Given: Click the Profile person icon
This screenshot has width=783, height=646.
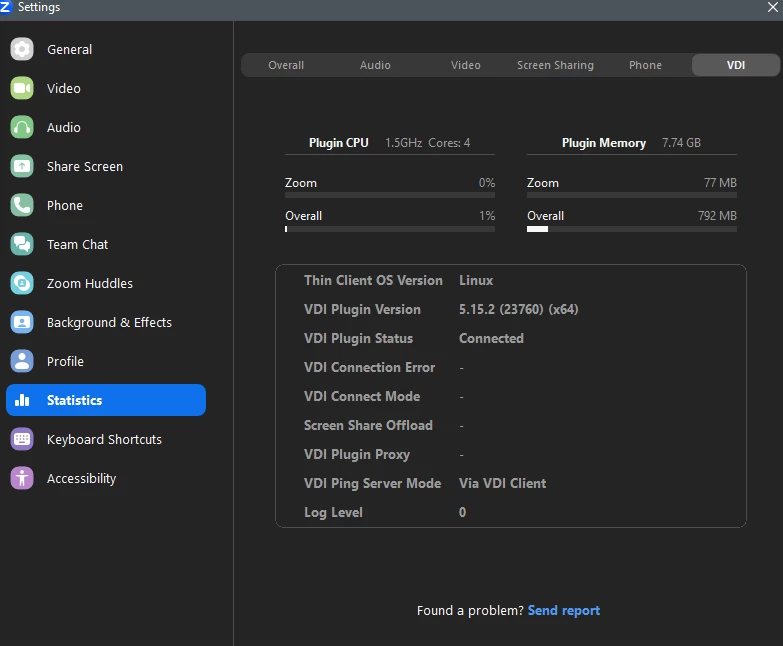Looking at the screenshot, I should coord(22,361).
